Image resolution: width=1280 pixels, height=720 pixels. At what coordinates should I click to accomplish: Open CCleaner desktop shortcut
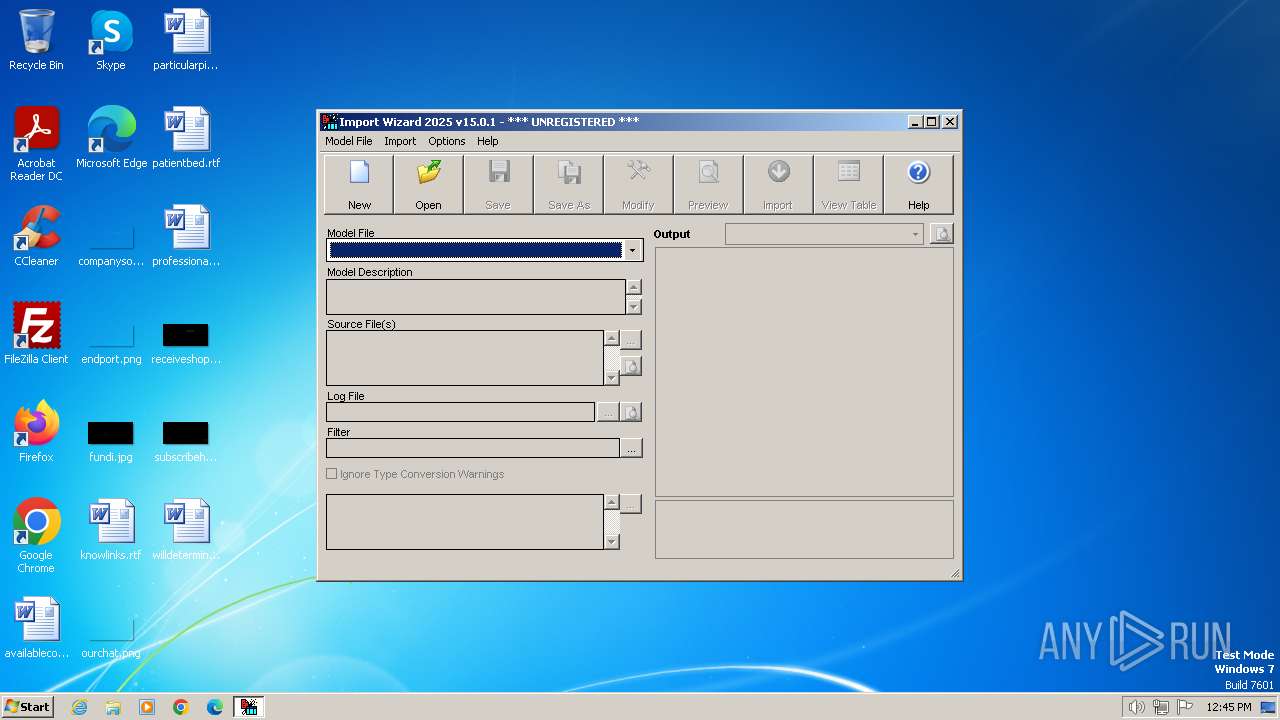36,236
